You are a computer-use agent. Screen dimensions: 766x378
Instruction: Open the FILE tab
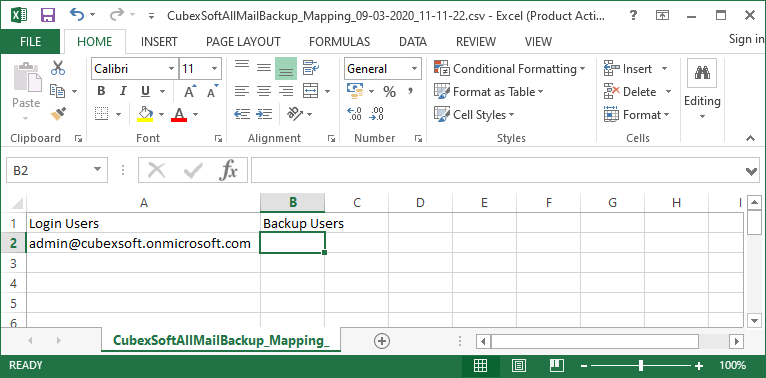30,42
